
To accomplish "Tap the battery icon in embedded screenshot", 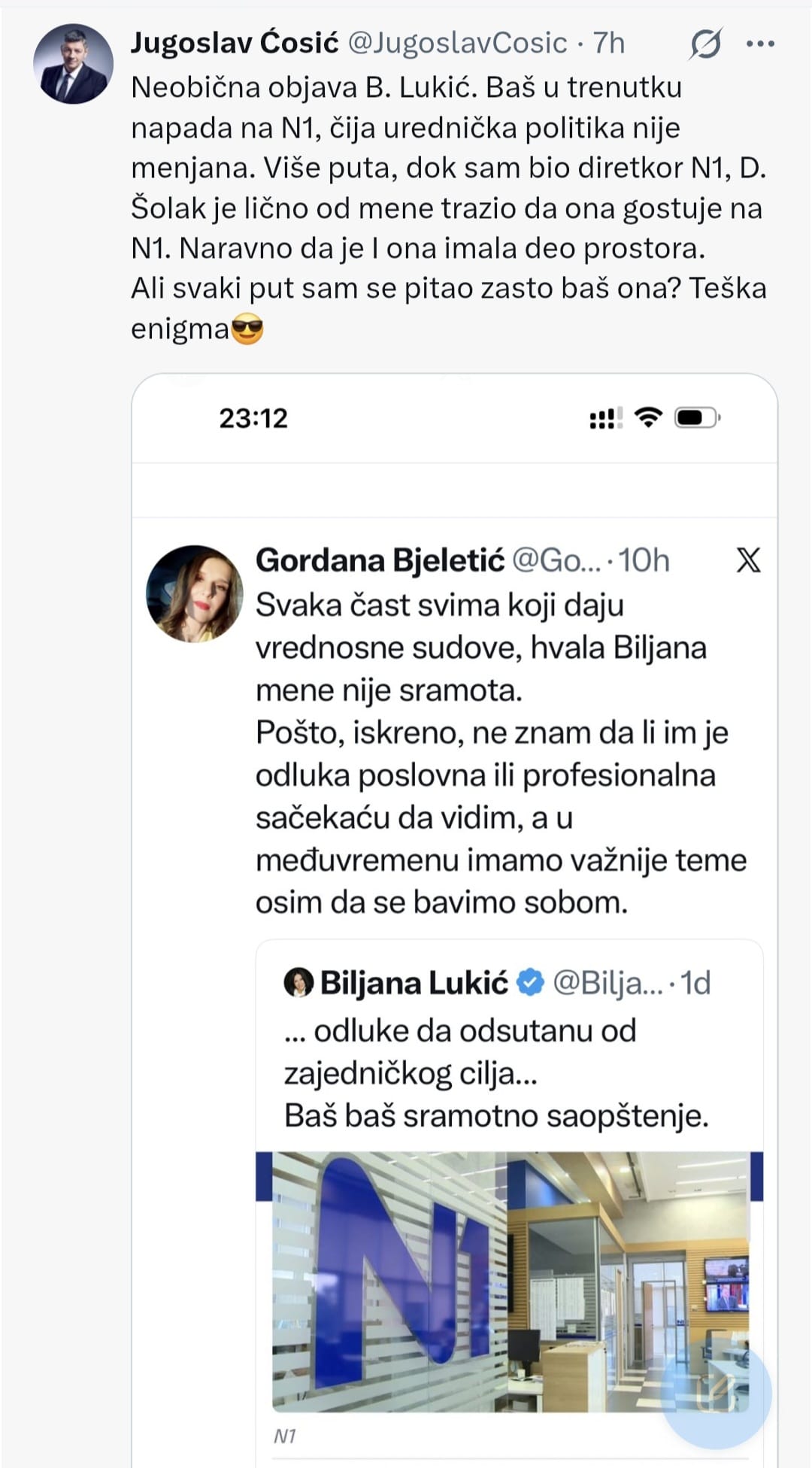I will click(x=697, y=417).
